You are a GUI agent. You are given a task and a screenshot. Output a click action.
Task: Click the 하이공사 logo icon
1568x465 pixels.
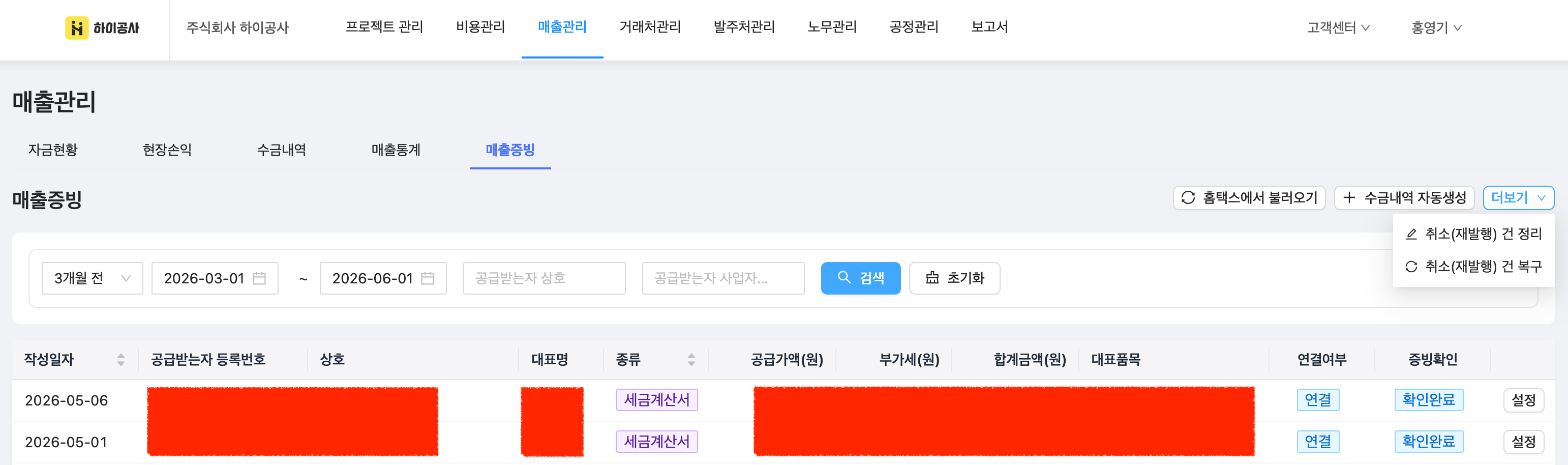[x=77, y=28]
